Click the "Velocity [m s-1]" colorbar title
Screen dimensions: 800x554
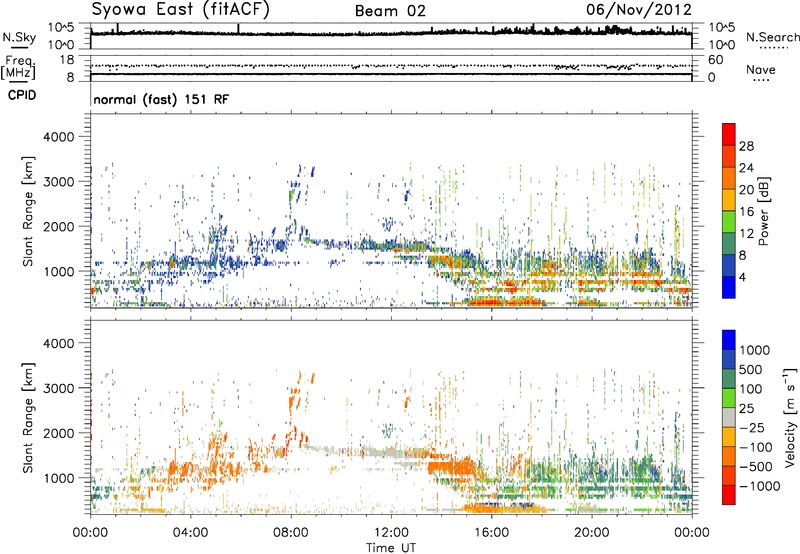(x=790, y=417)
